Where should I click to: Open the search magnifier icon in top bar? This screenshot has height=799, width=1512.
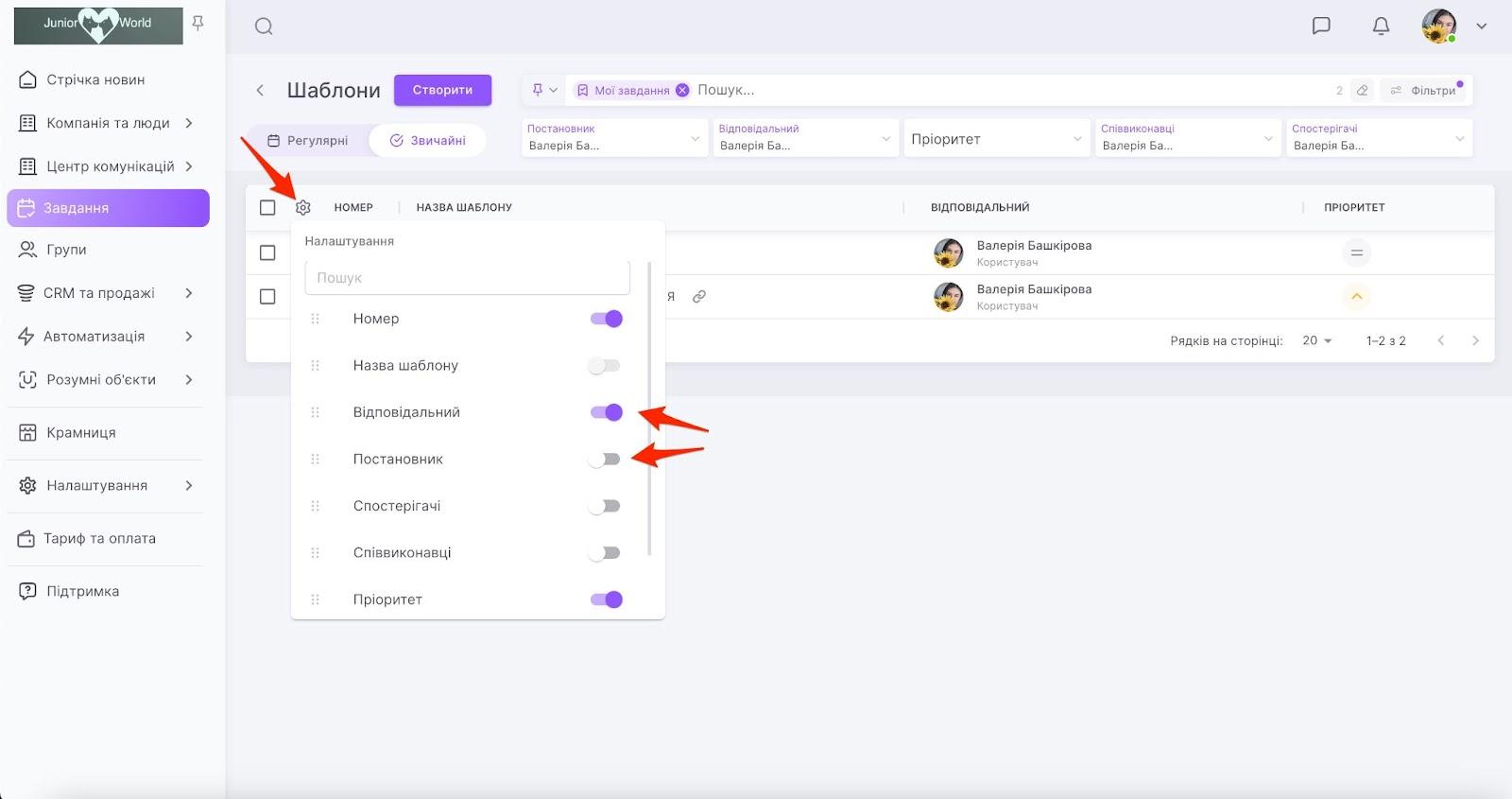264,26
